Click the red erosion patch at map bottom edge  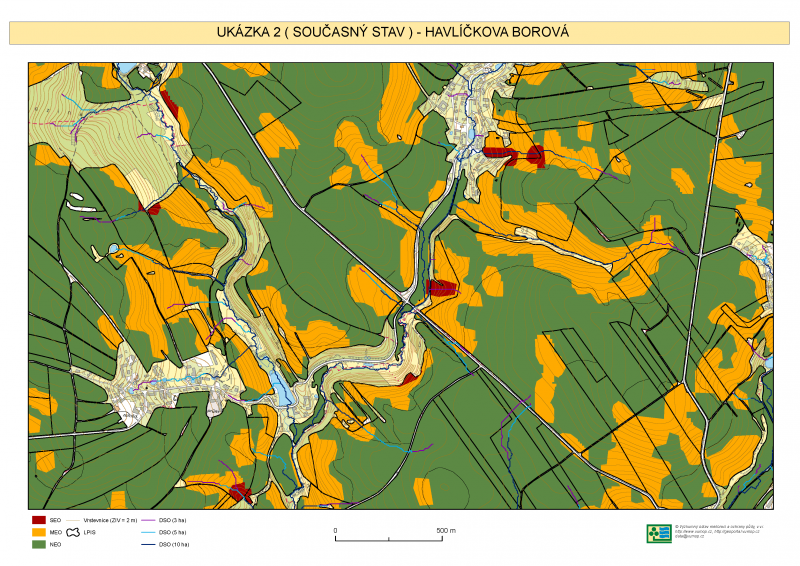(238, 492)
